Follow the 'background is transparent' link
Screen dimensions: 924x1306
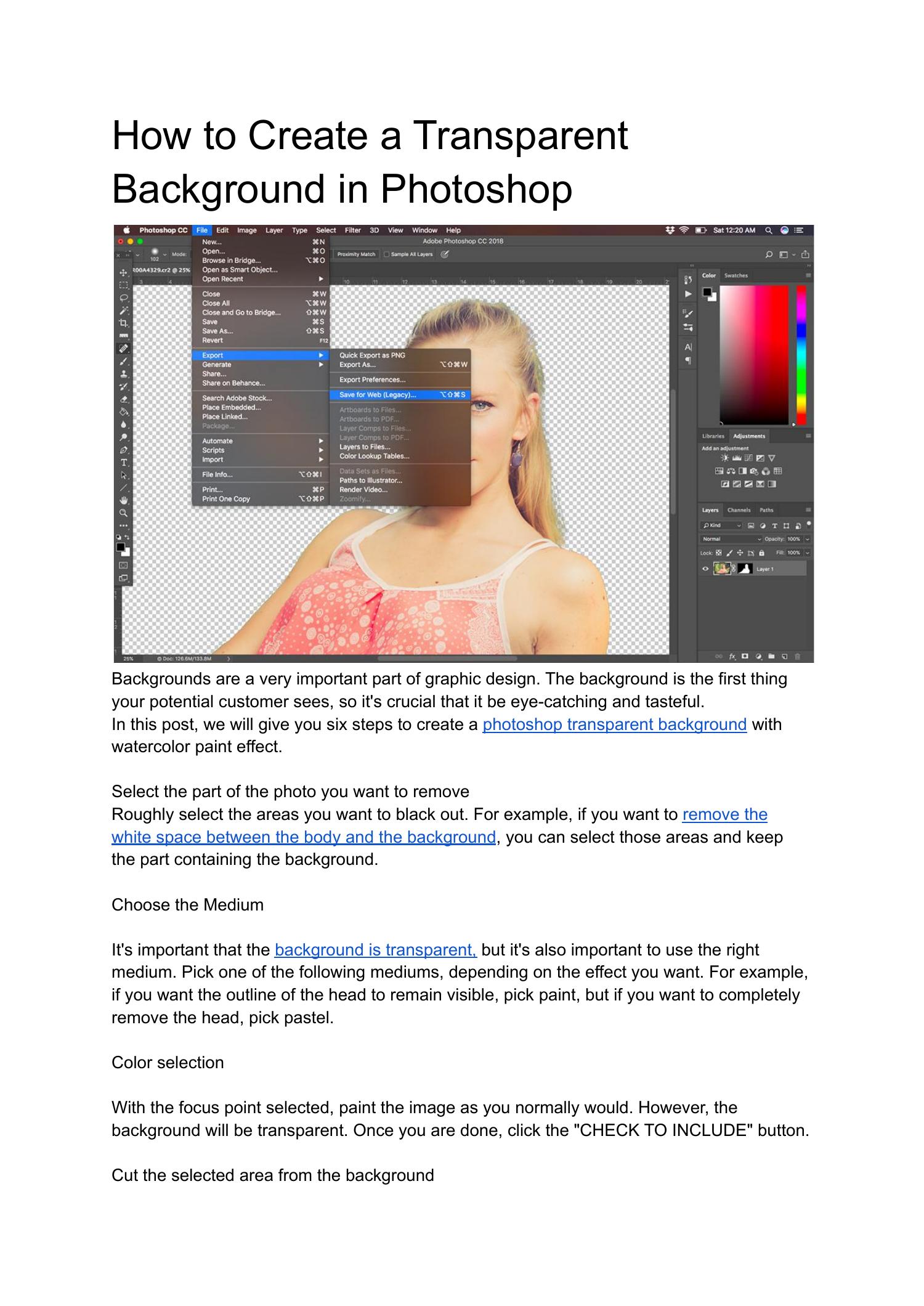click(x=375, y=949)
